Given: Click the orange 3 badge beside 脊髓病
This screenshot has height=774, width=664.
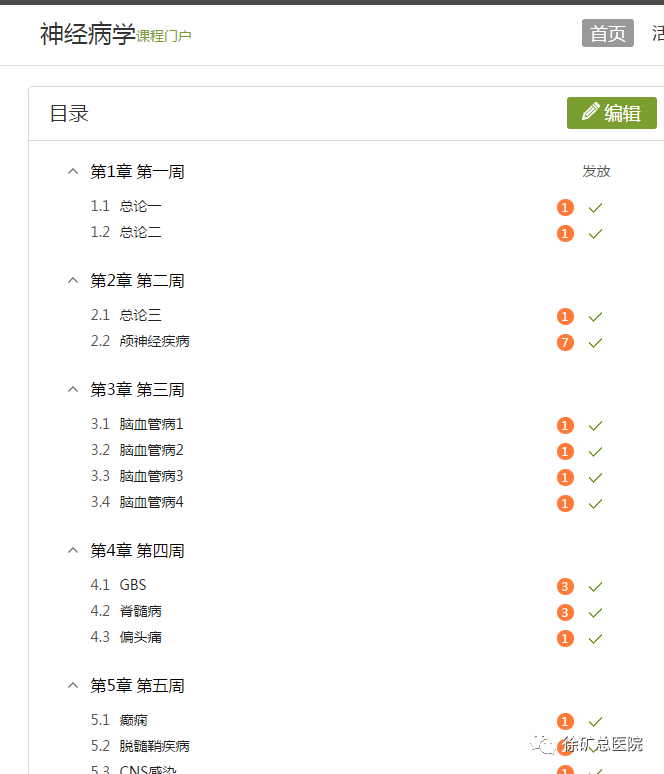Looking at the screenshot, I should [565, 613].
